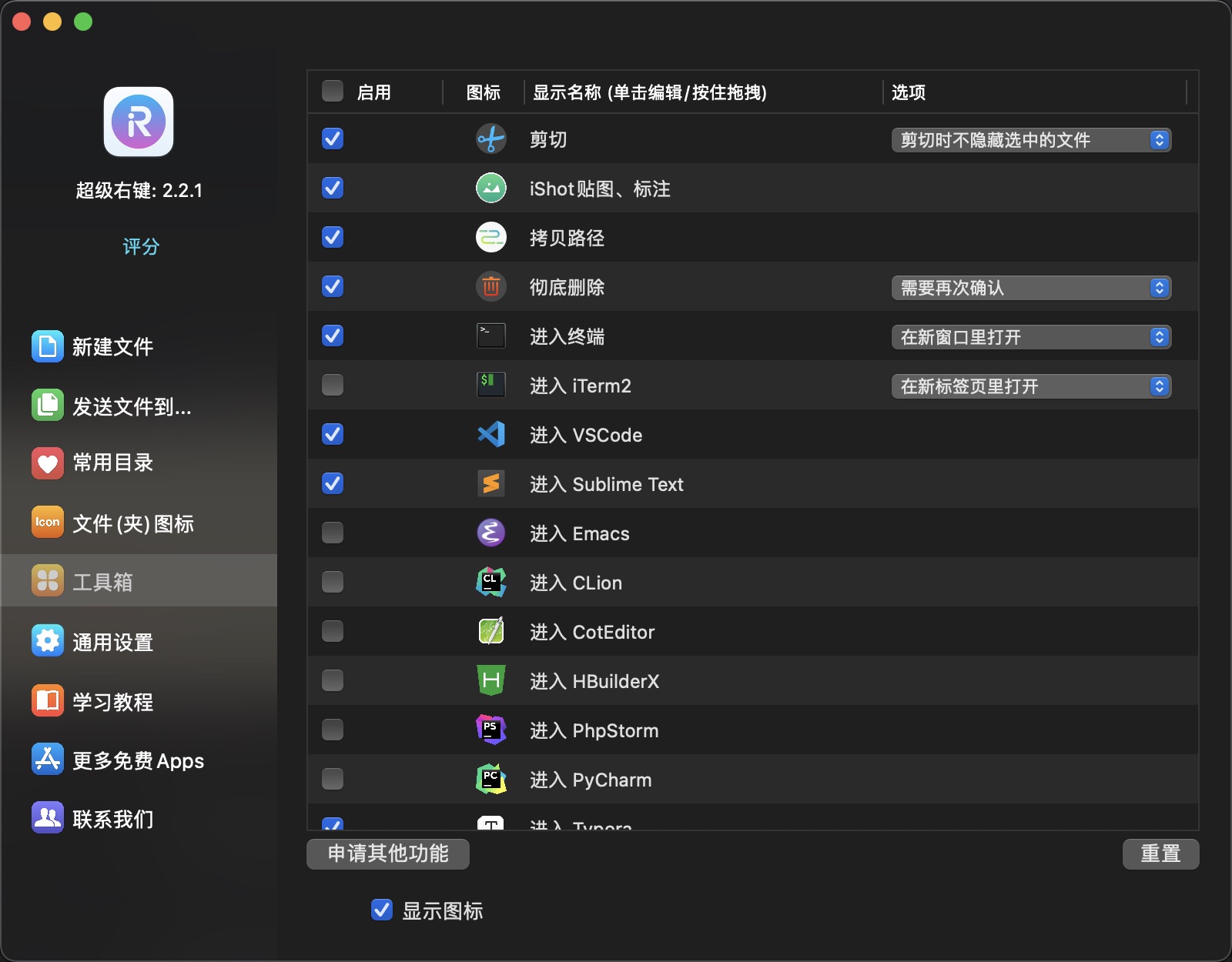Select 学习教程 in the sidebar

click(112, 702)
